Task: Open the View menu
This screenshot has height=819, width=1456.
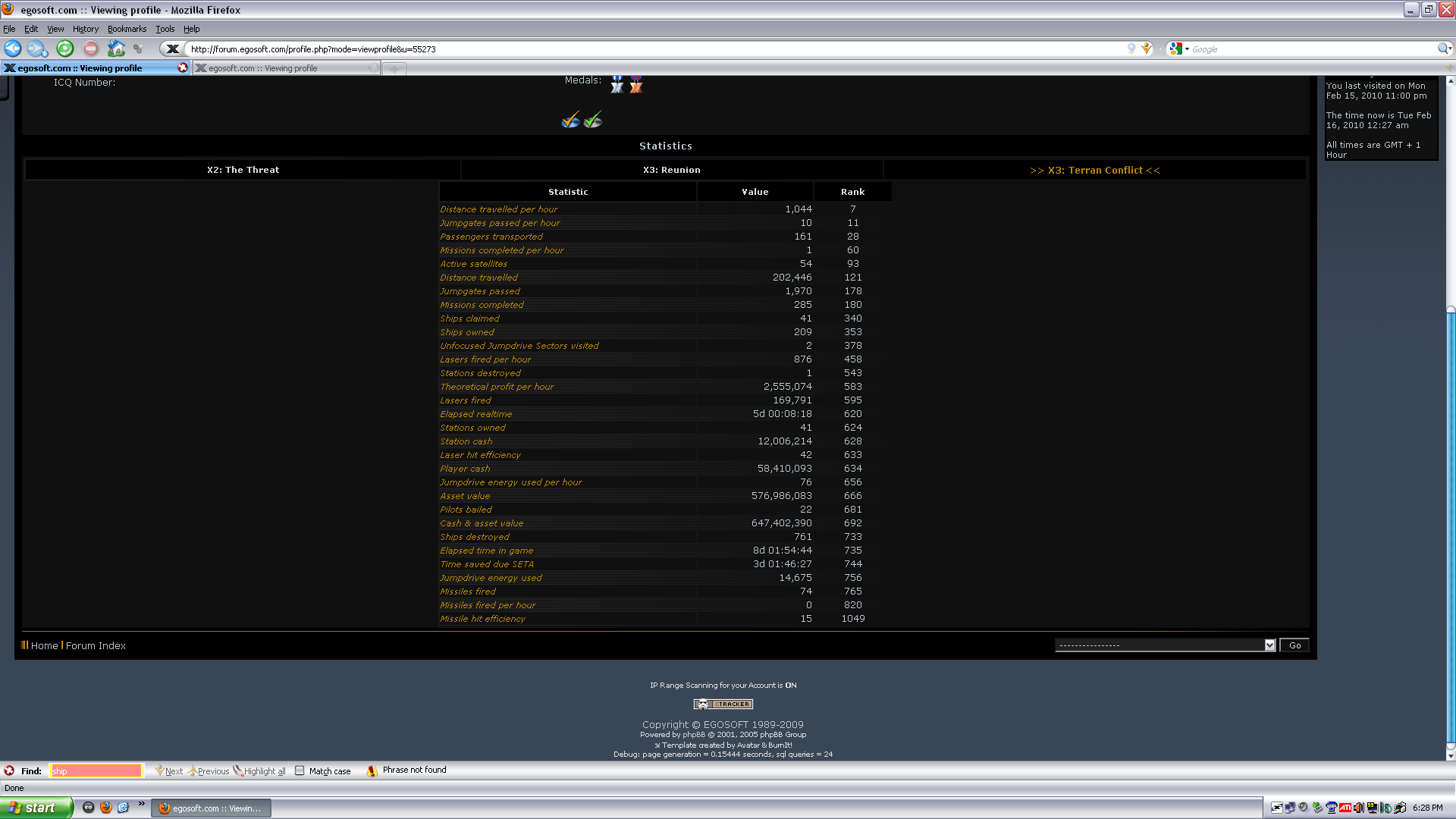Action: coord(55,29)
